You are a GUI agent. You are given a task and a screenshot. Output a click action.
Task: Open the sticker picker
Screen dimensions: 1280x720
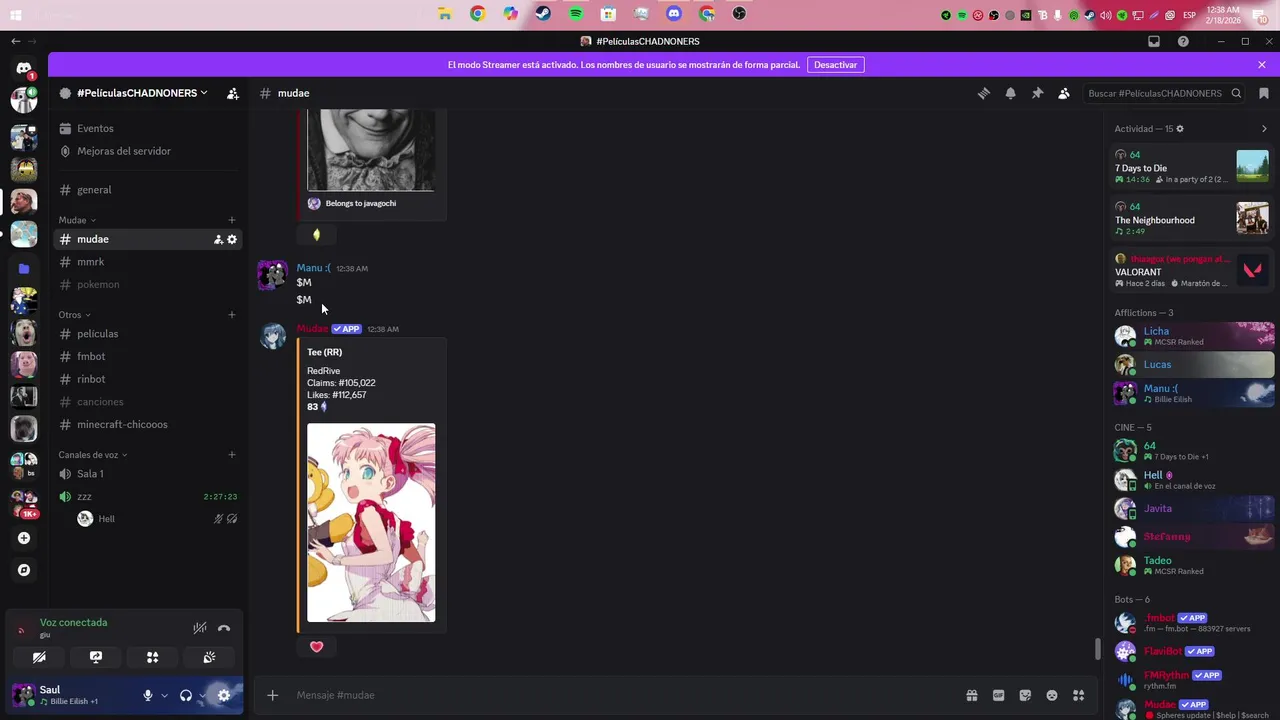[1025, 695]
